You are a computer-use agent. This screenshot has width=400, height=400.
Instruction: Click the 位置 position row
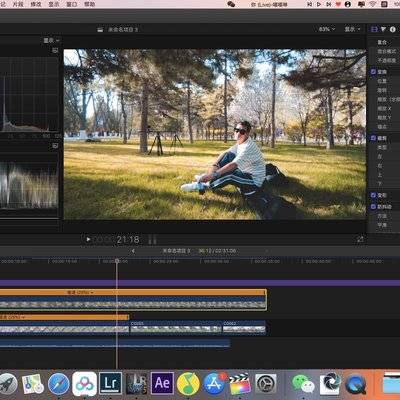(382, 81)
